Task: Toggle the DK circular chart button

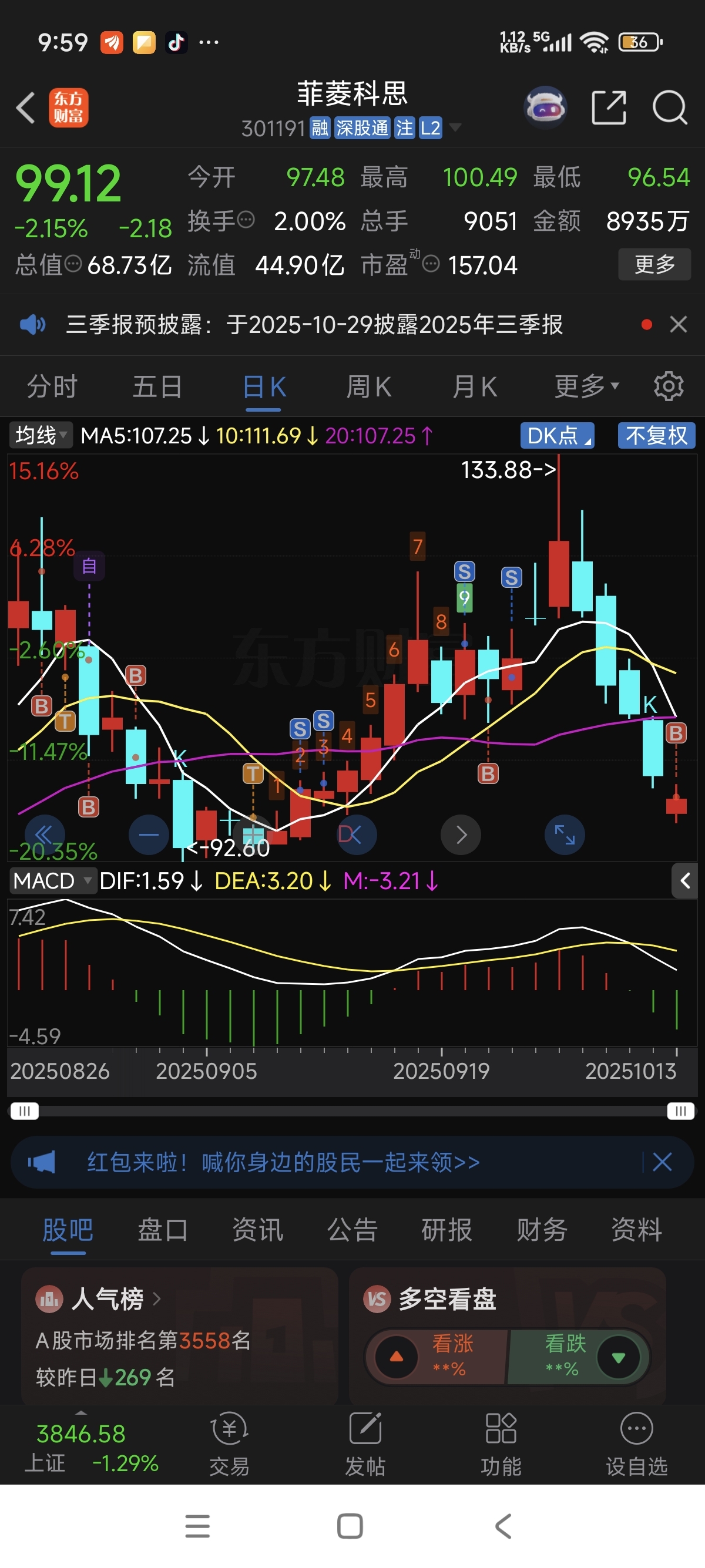Action: 357,835
